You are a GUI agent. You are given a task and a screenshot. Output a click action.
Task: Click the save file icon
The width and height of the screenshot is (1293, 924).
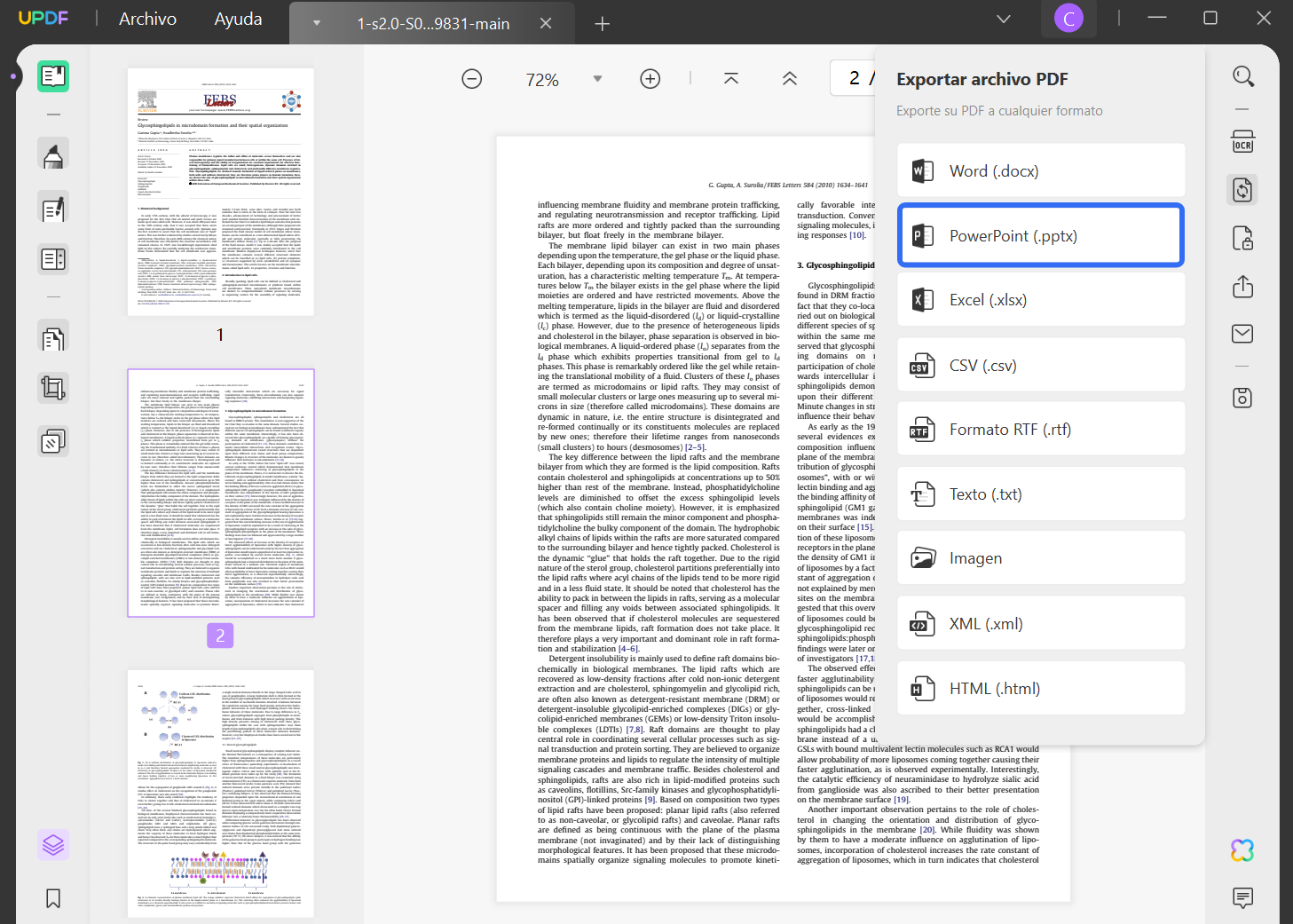(1242, 397)
